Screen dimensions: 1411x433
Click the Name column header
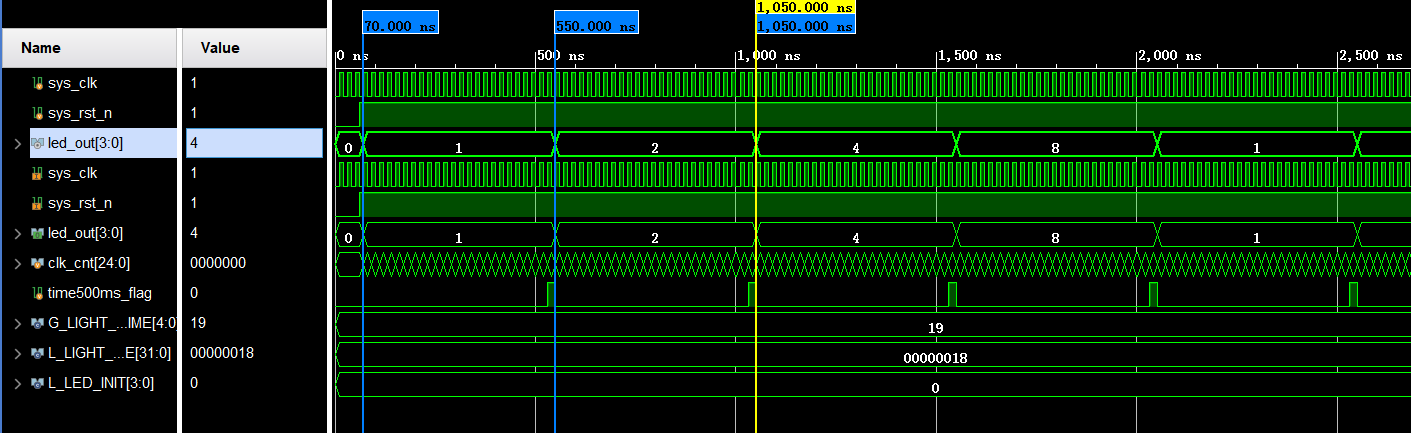pyautogui.click(x=41, y=48)
